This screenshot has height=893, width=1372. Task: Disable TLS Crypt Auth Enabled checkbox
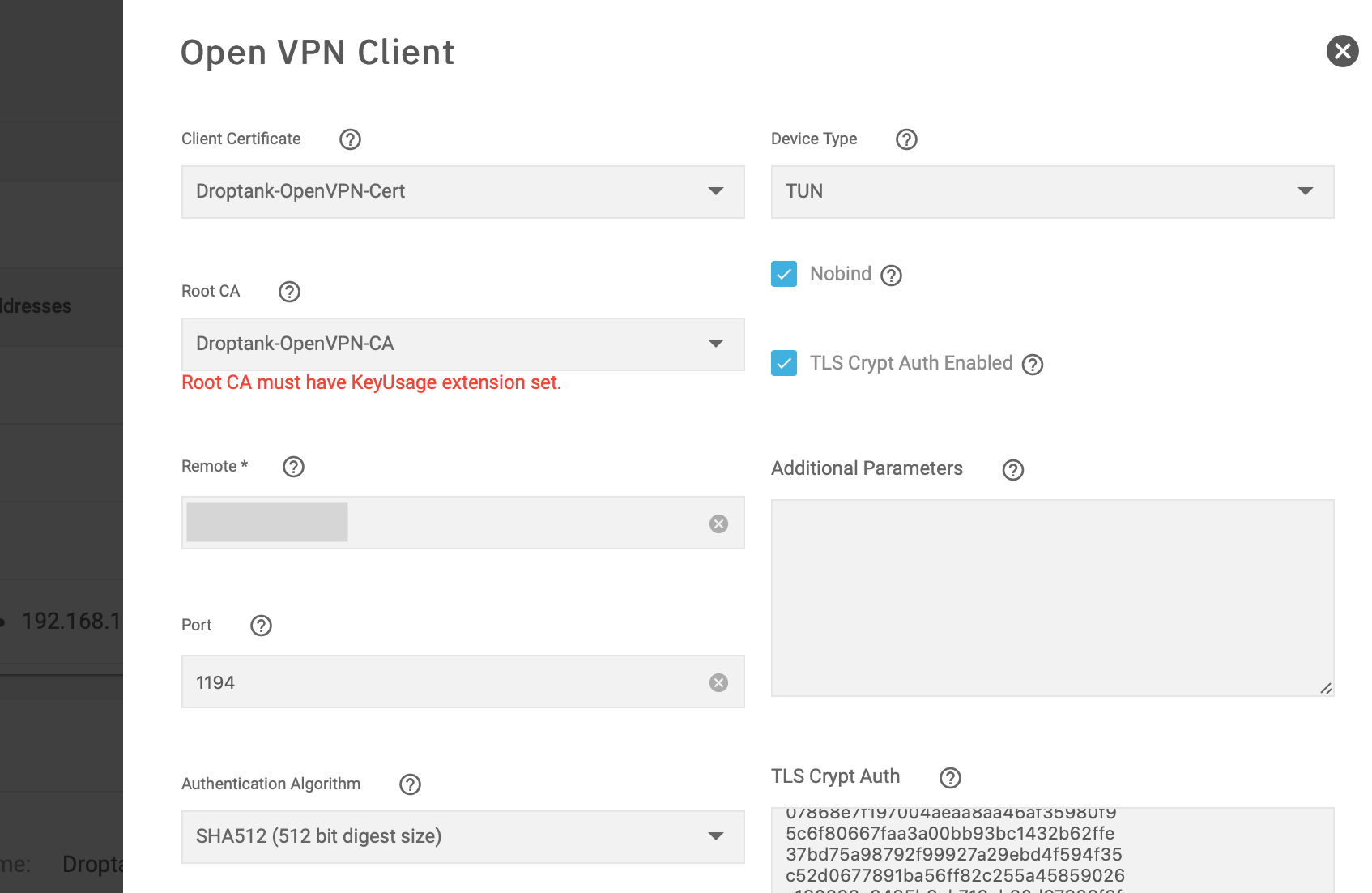(784, 363)
